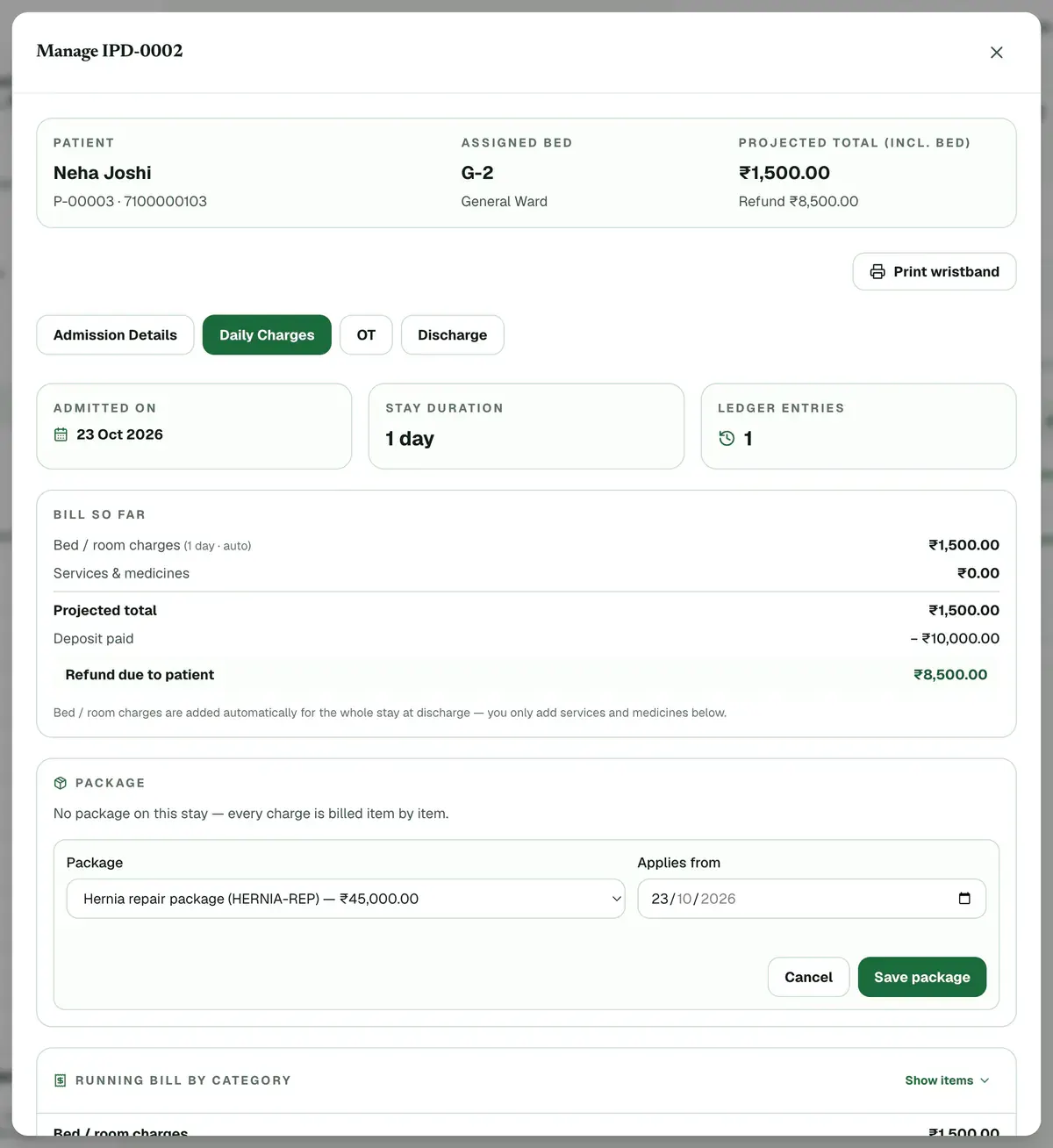This screenshot has height=1148, width=1053.
Task: Open the Package dropdown for Hernia repair
Action: tap(346, 899)
